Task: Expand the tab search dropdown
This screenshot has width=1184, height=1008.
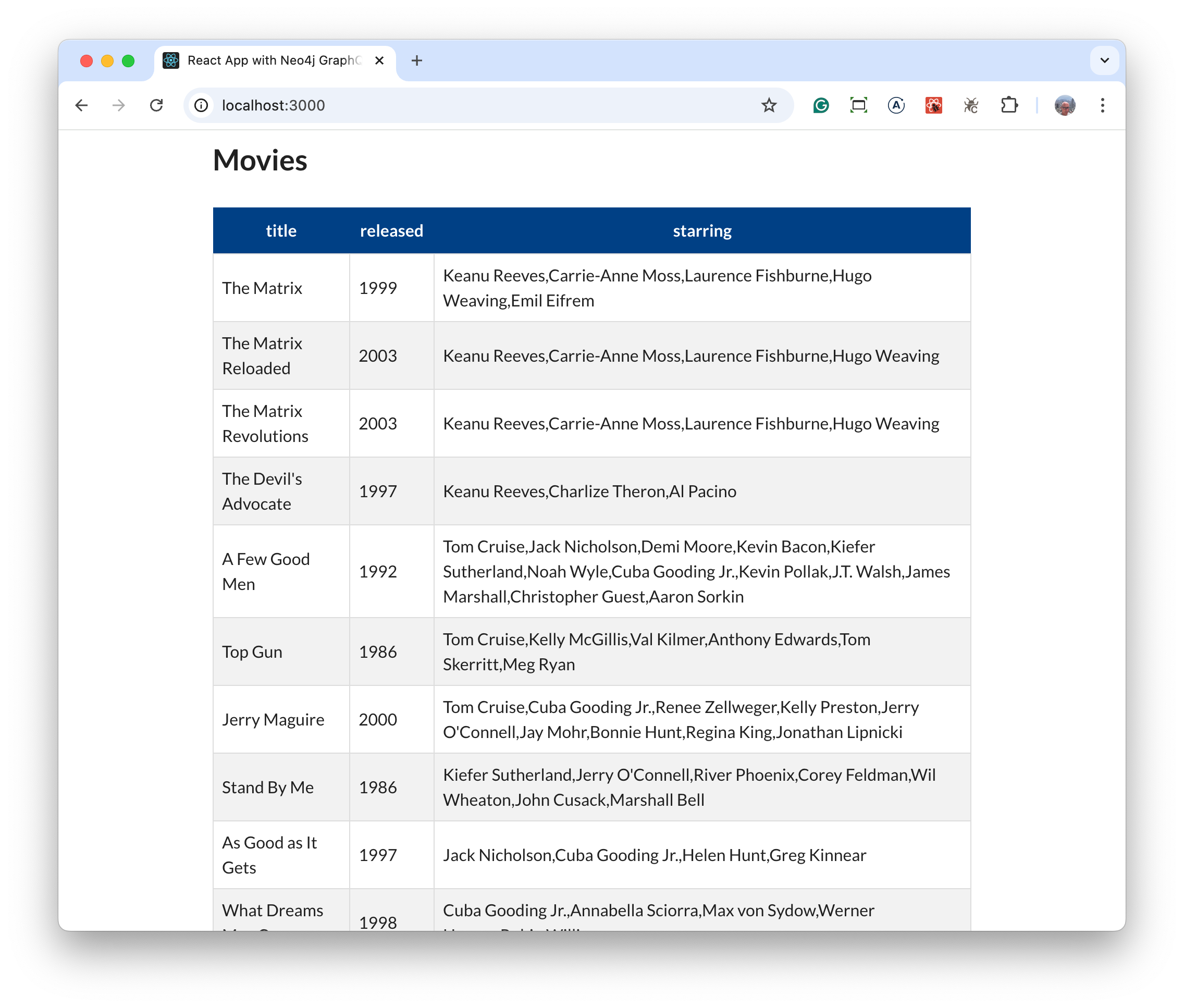Action: tap(1104, 60)
